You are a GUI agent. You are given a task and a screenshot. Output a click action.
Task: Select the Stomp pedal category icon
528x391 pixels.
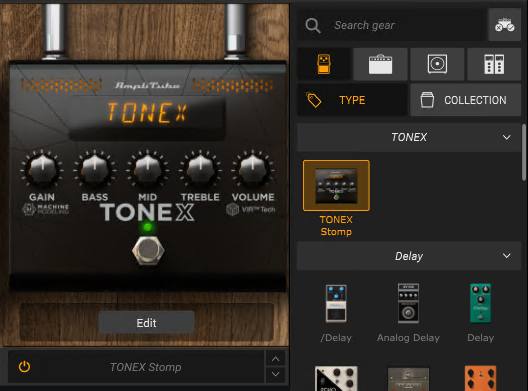point(324,64)
